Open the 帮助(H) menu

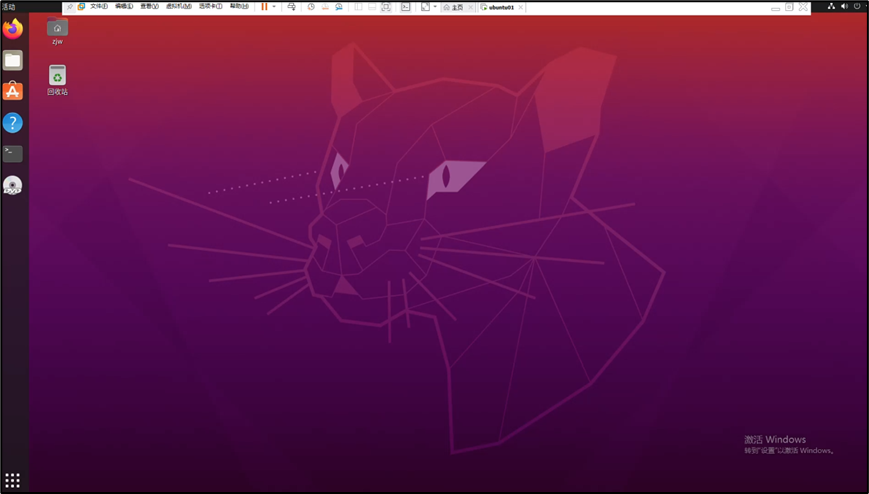click(239, 7)
